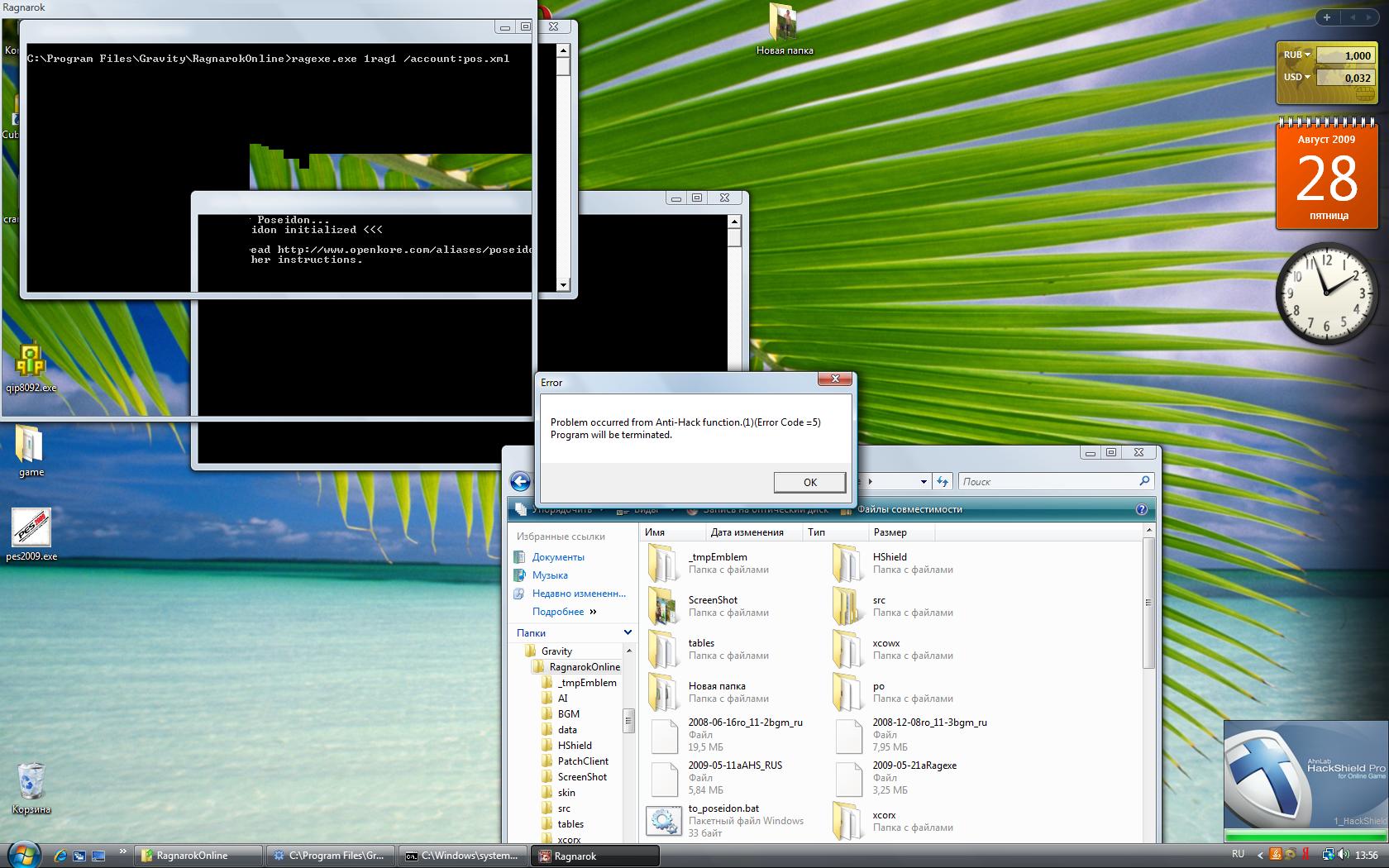Image resolution: width=1389 pixels, height=868 pixels.
Task: Select the tables folder icon in file list
Action: click(664, 649)
